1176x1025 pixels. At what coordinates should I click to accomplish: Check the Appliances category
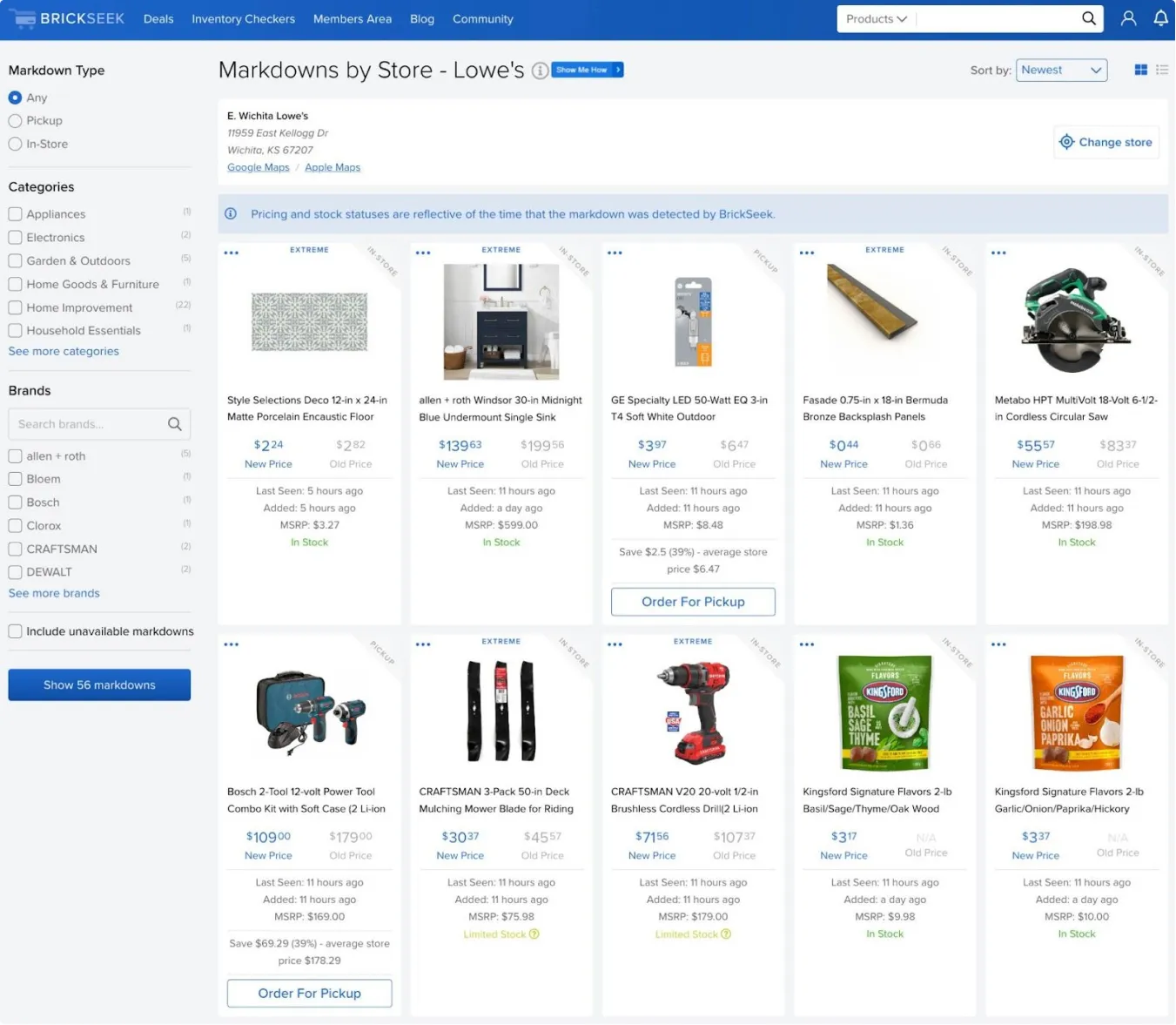click(15, 214)
